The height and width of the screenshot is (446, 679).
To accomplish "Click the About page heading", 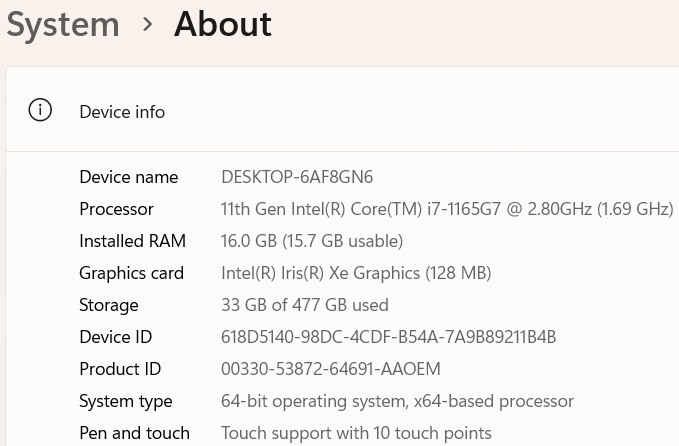I will (223, 24).
